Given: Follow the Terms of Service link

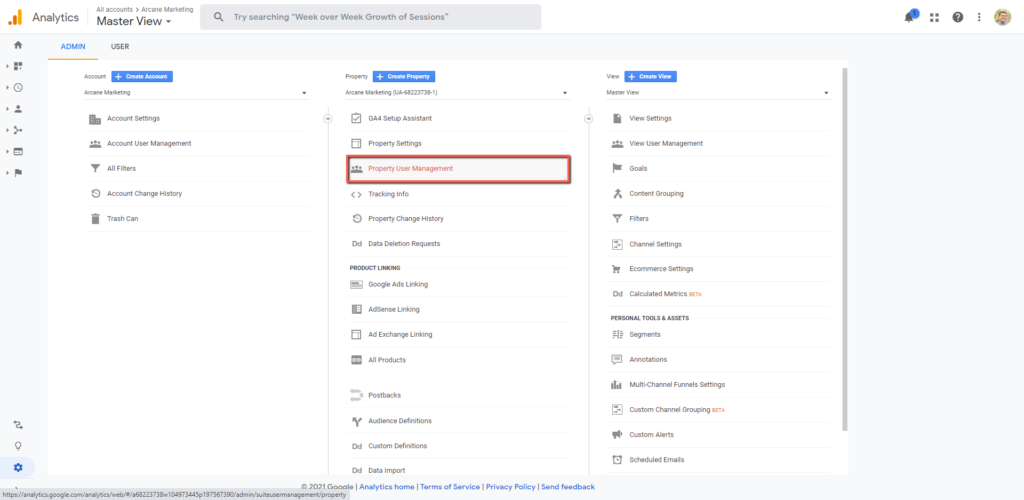Looking at the screenshot, I should (x=450, y=487).
